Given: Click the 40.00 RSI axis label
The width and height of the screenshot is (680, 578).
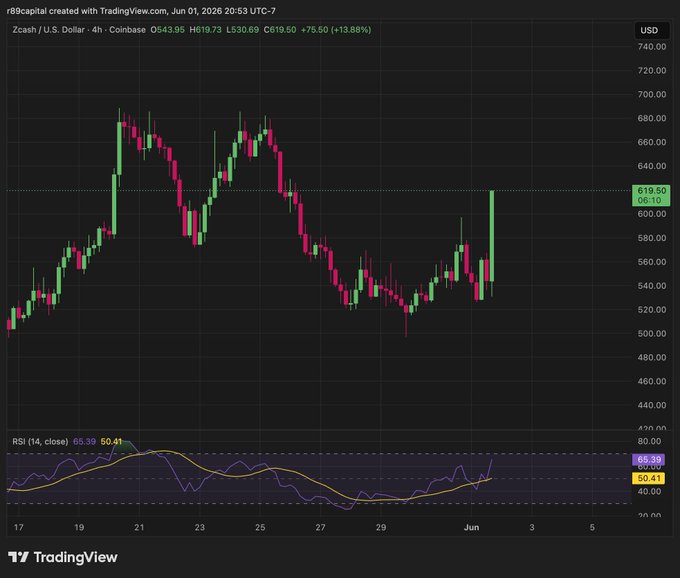Looking at the screenshot, I should click(649, 491).
